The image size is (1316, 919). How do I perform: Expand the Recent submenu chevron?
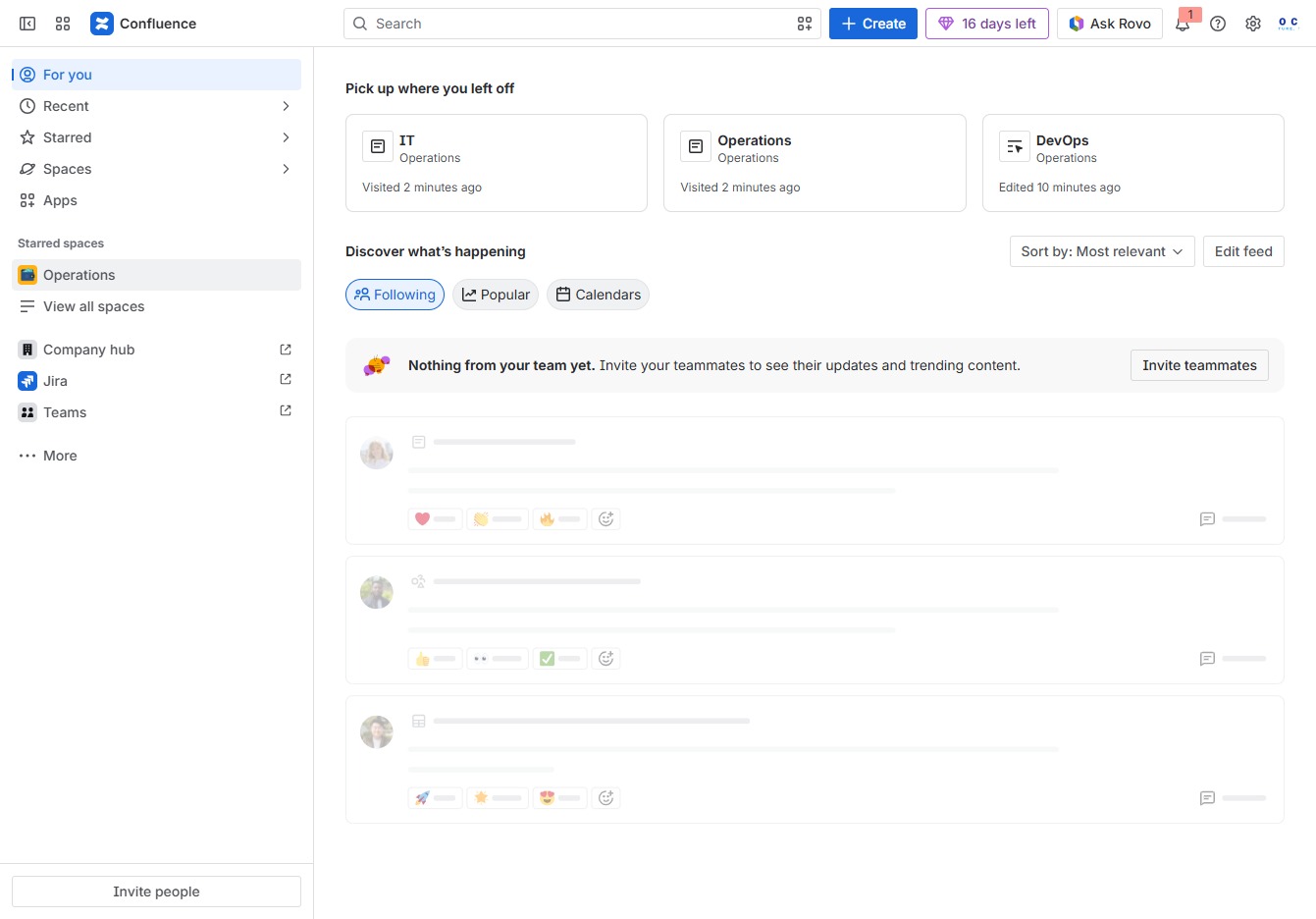[286, 106]
